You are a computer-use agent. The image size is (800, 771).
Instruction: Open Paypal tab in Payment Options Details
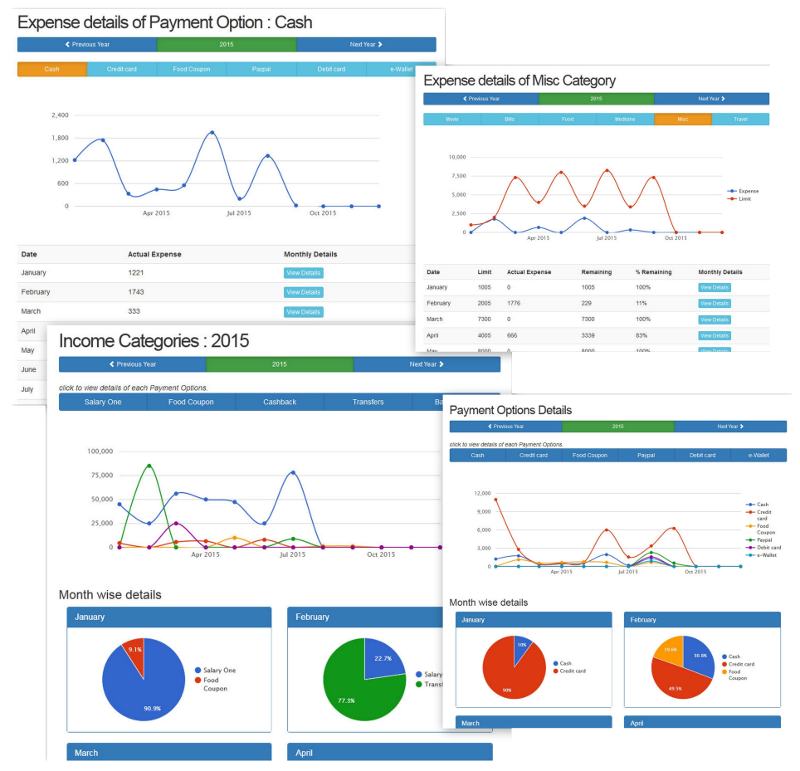pyautogui.click(x=646, y=455)
